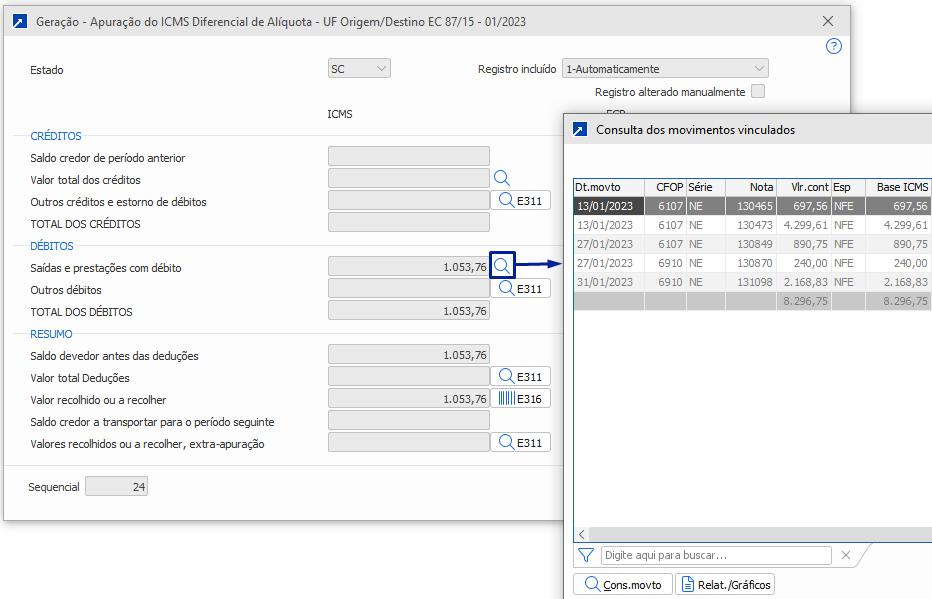The image size is (932, 599).
Task: Click E311 for Valores recolhidos extra-apuração
Action: point(520,443)
